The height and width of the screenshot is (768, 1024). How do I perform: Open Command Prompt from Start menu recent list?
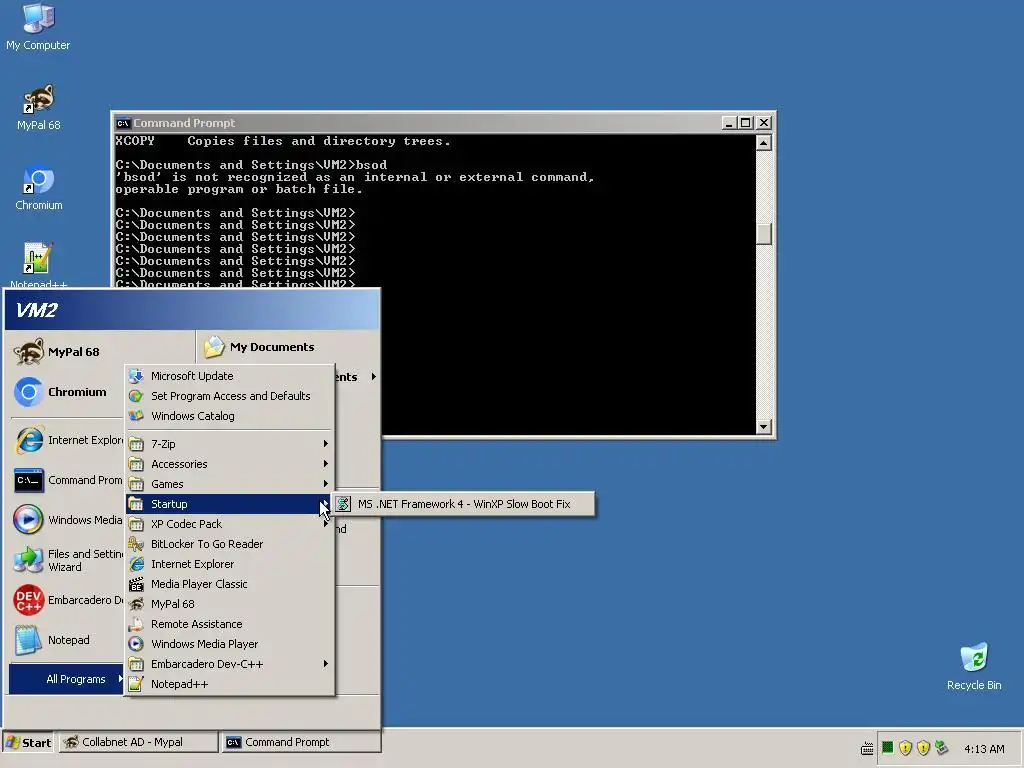point(67,480)
